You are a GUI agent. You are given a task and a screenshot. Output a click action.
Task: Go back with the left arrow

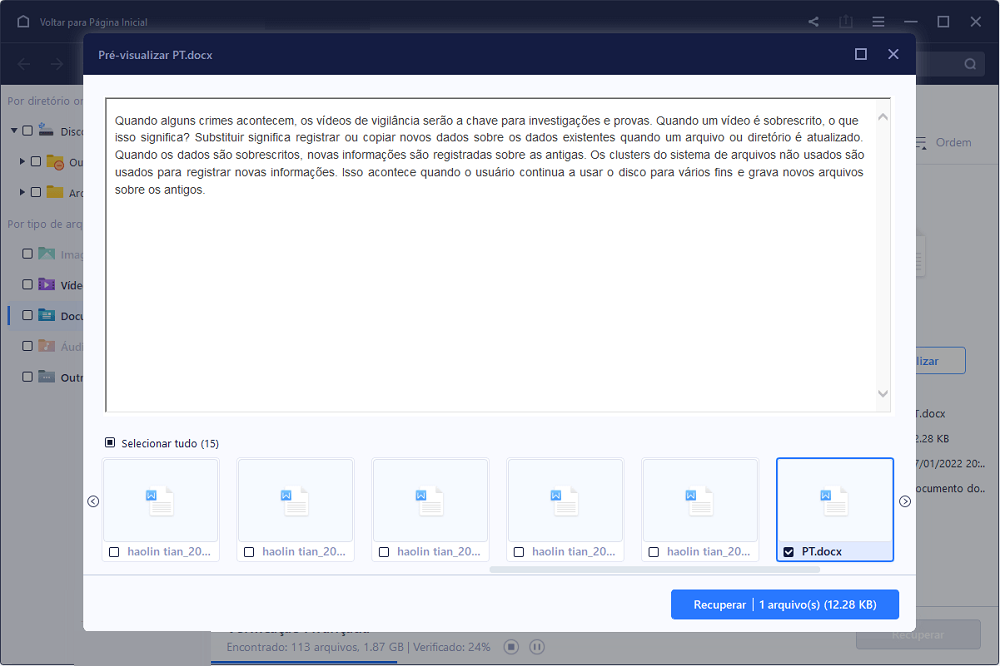pos(24,64)
